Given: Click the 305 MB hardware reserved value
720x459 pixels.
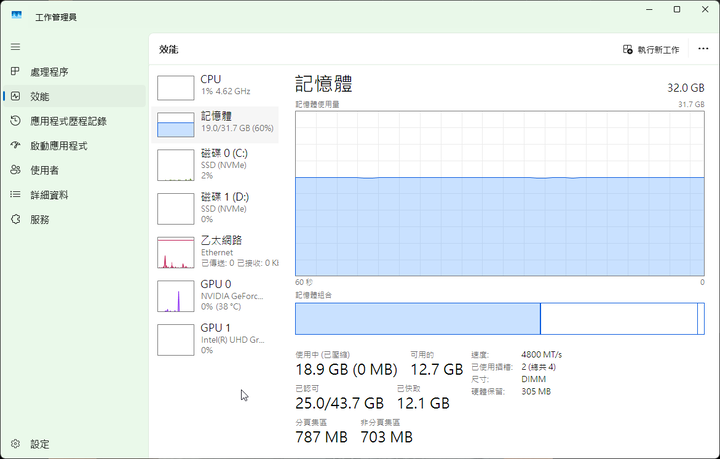Looking at the screenshot, I should pyautogui.click(x=536, y=392).
